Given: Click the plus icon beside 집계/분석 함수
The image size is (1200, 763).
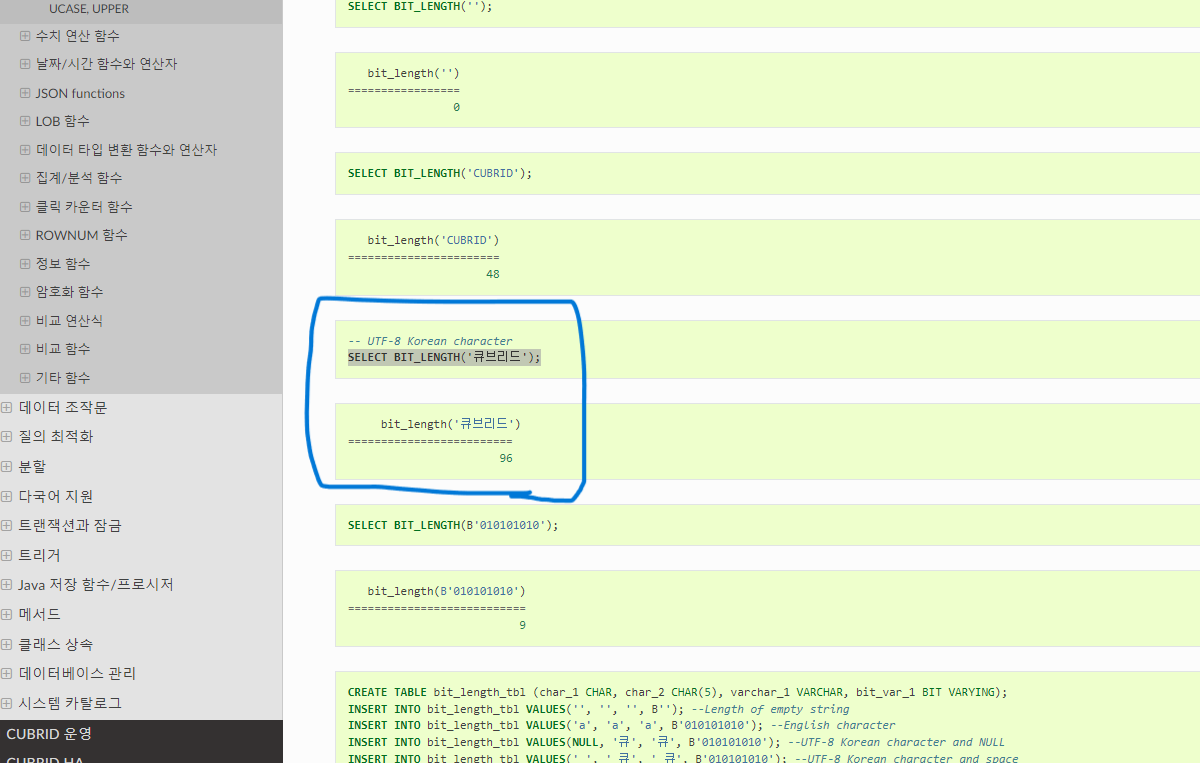Looking at the screenshot, I should 25,178.
